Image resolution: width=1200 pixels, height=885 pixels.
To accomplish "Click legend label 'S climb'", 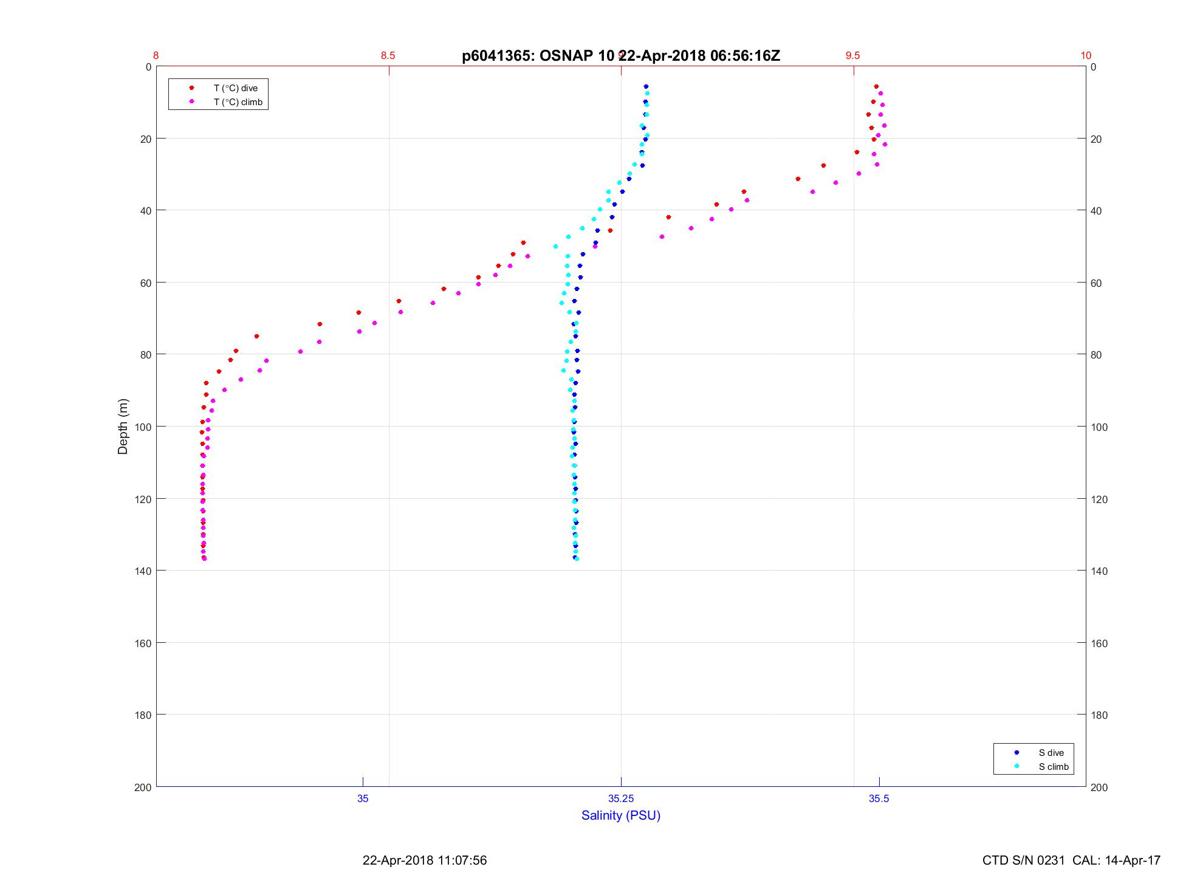I will click(1054, 766).
